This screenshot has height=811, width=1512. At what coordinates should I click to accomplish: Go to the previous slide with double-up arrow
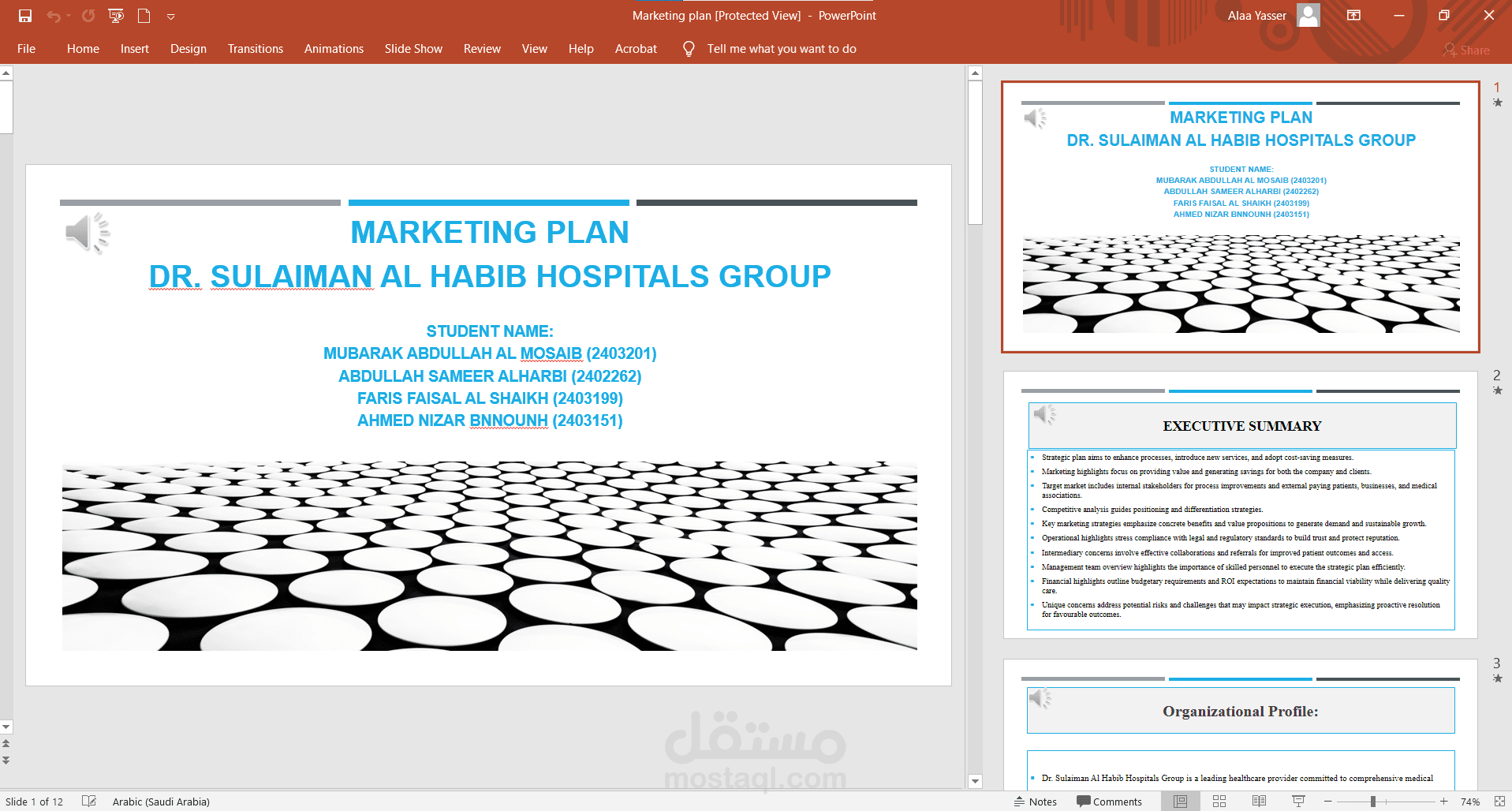pos(6,743)
